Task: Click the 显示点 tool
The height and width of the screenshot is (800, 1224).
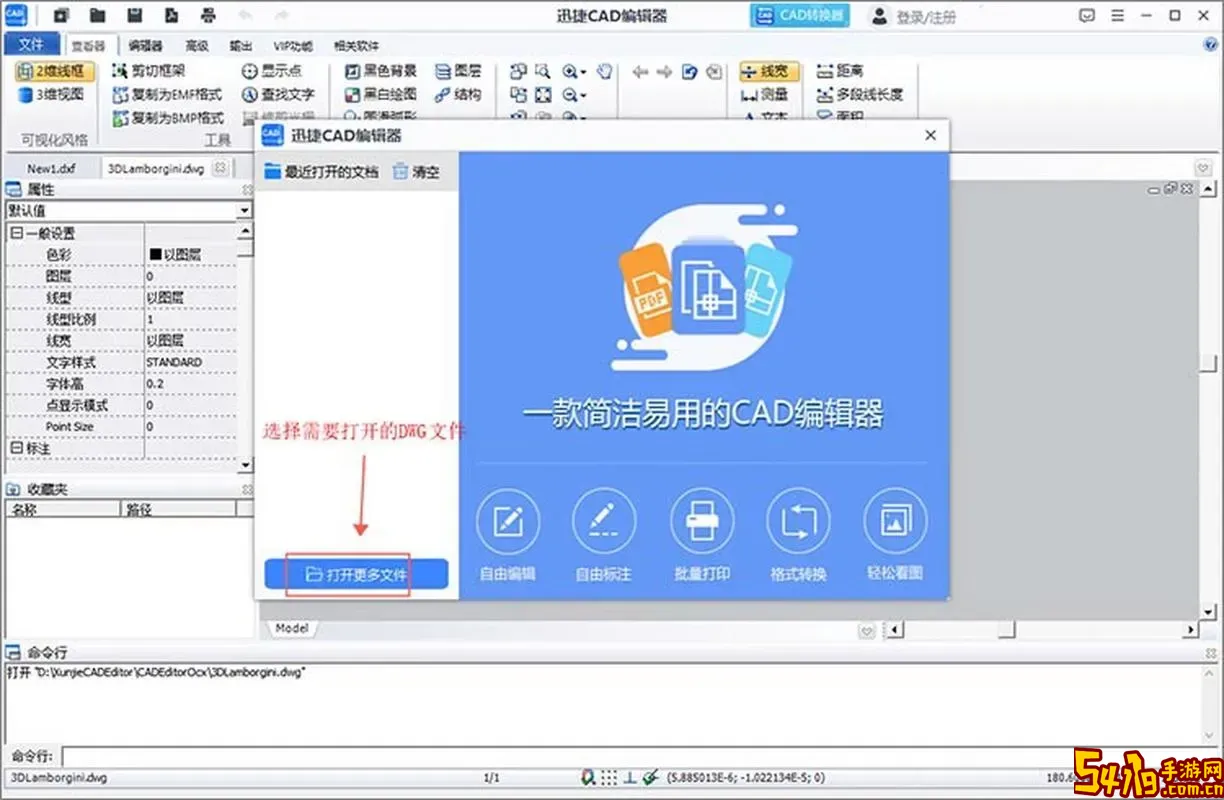Action: click(x=272, y=71)
